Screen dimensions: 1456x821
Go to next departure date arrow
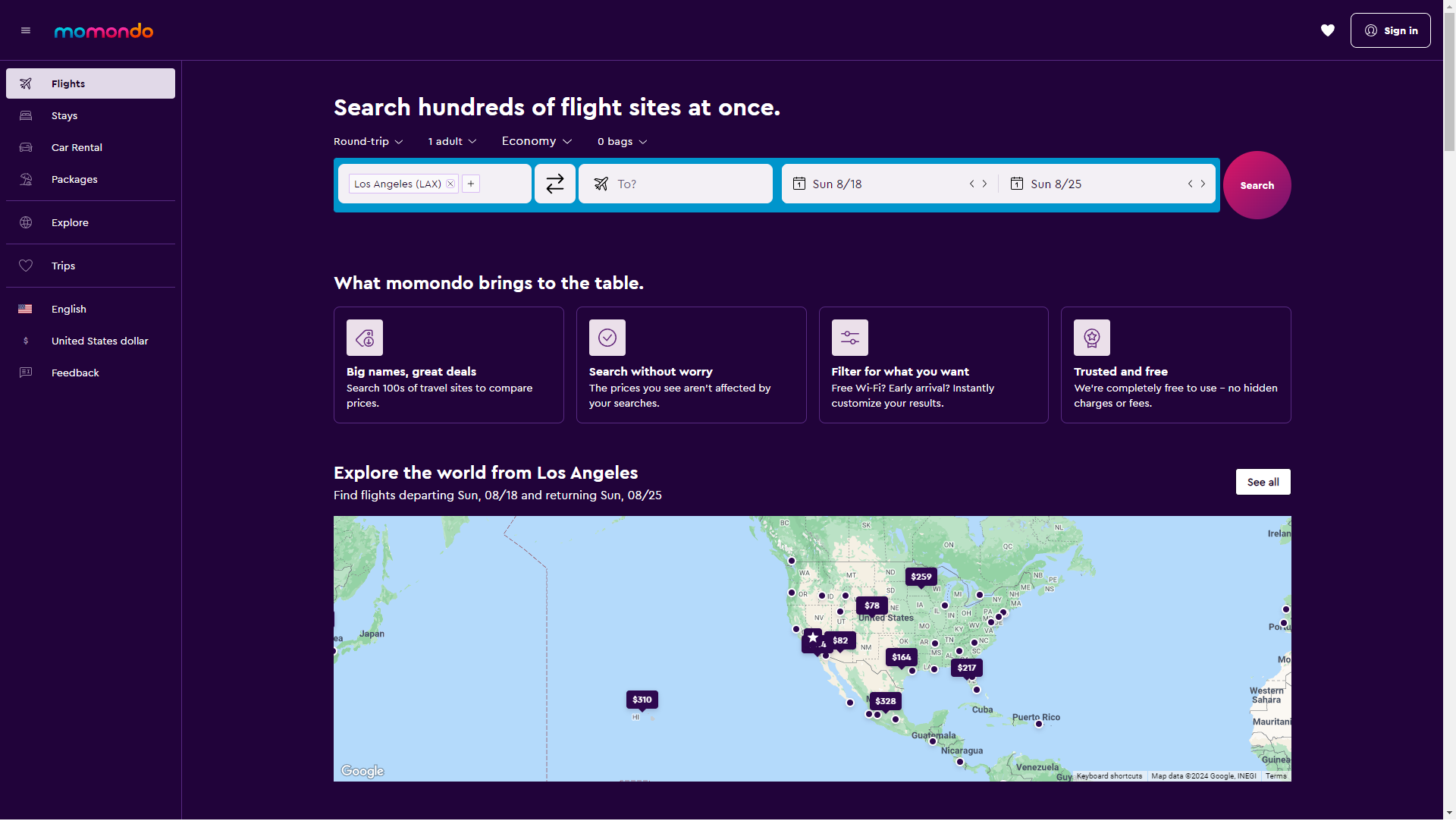[x=985, y=184]
